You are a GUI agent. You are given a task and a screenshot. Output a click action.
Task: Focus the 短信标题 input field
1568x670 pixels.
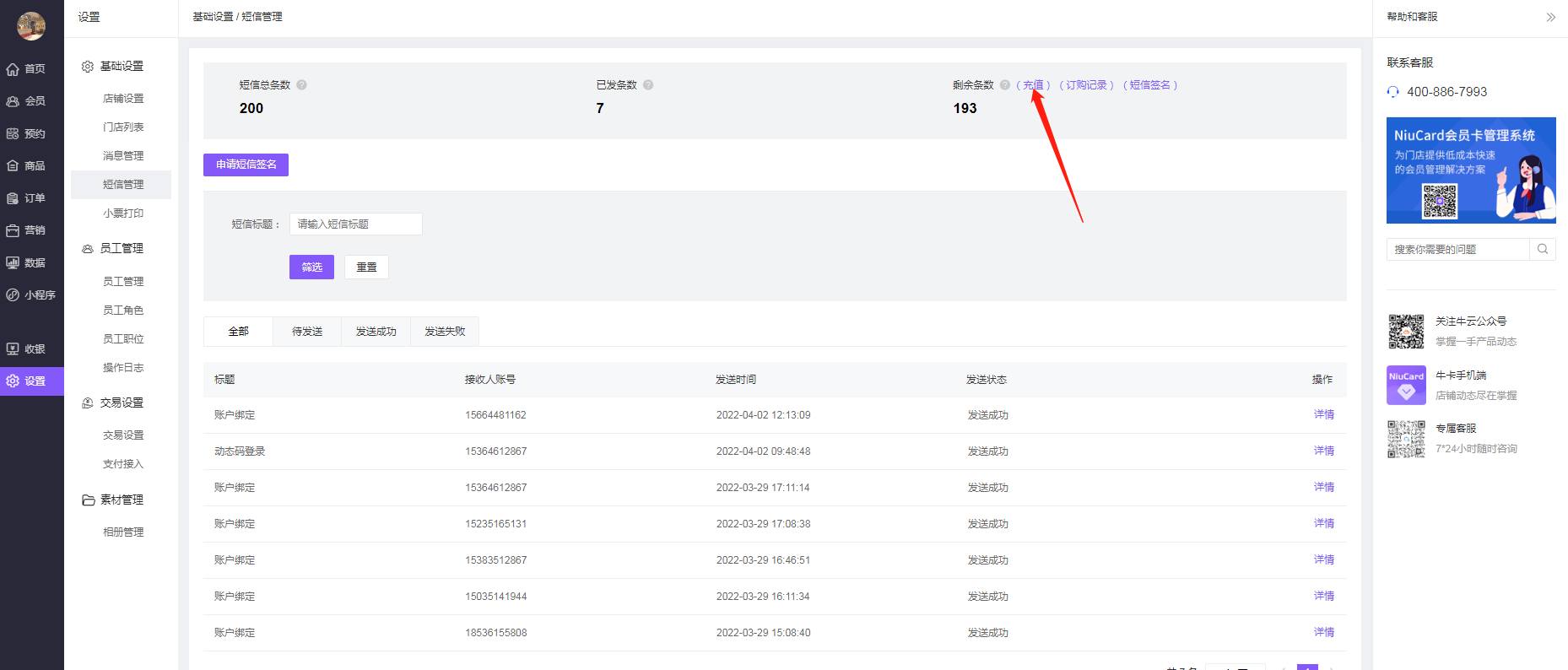(355, 224)
